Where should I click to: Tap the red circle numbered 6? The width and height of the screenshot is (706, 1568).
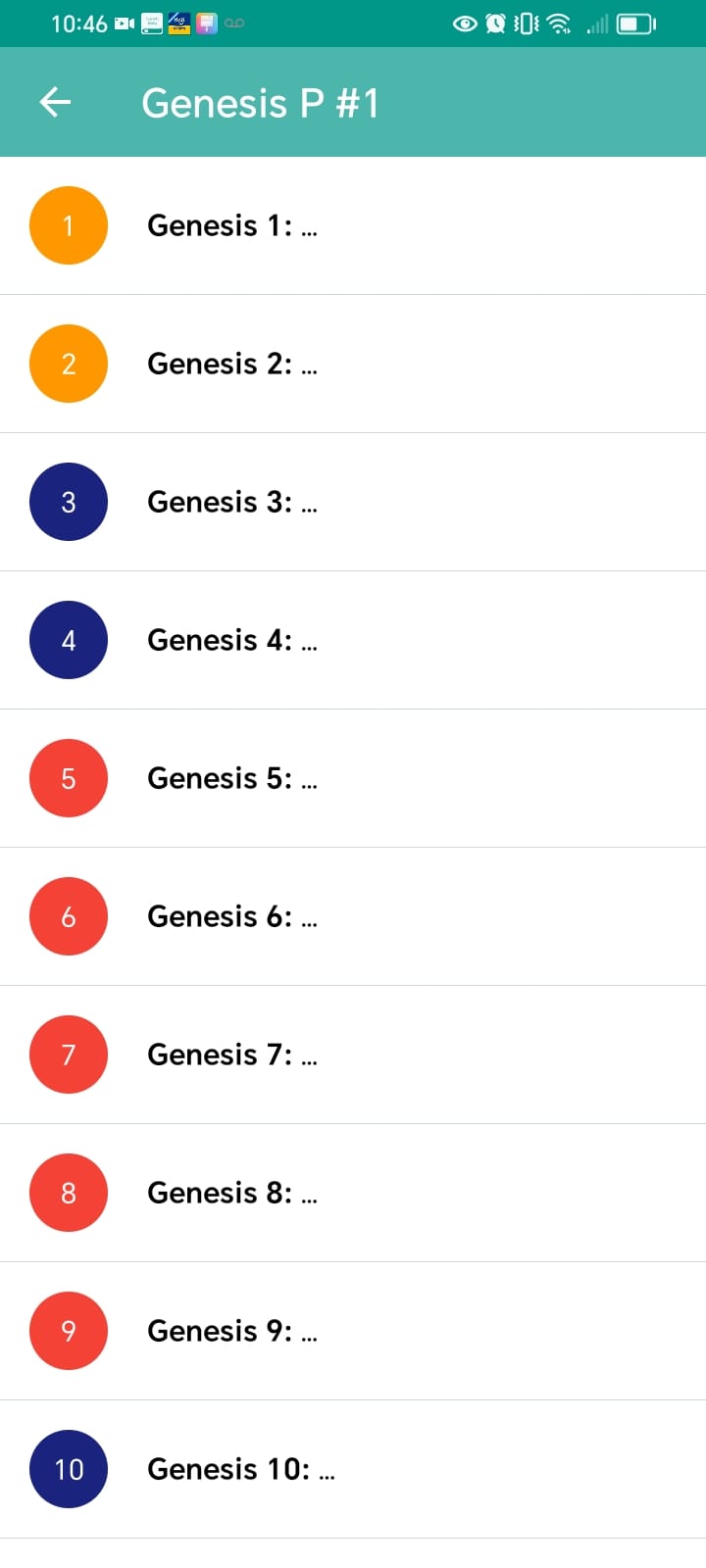pos(69,916)
